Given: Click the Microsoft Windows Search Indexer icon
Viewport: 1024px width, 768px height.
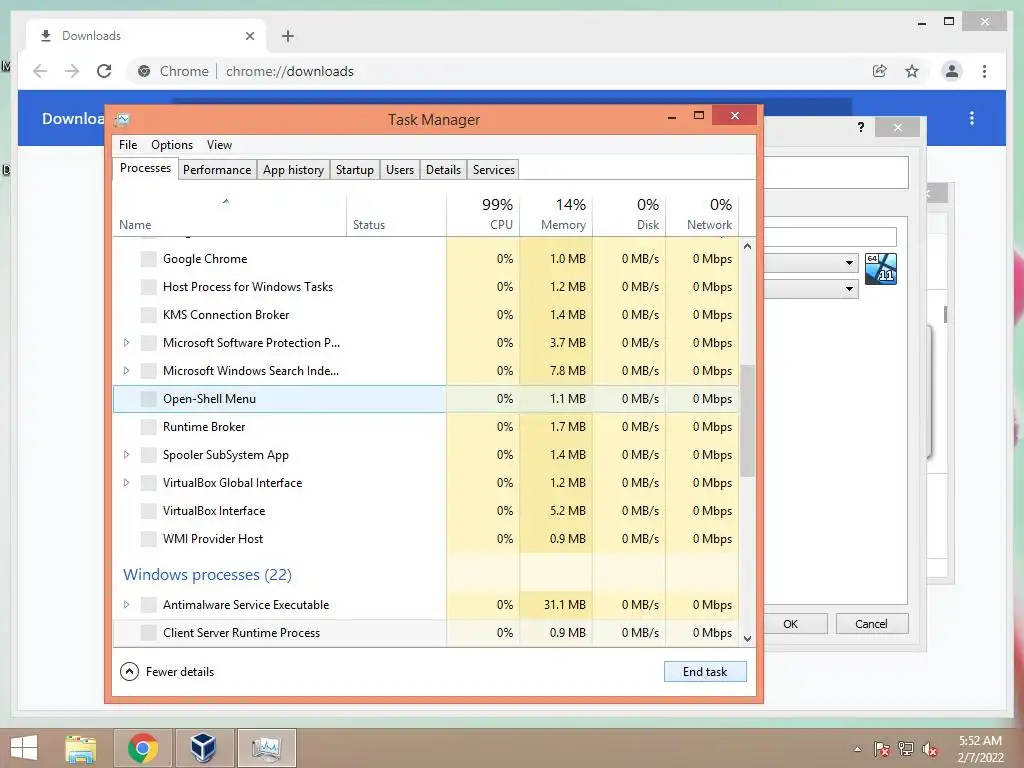Looking at the screenshot, I should click(x=148, y=371).
